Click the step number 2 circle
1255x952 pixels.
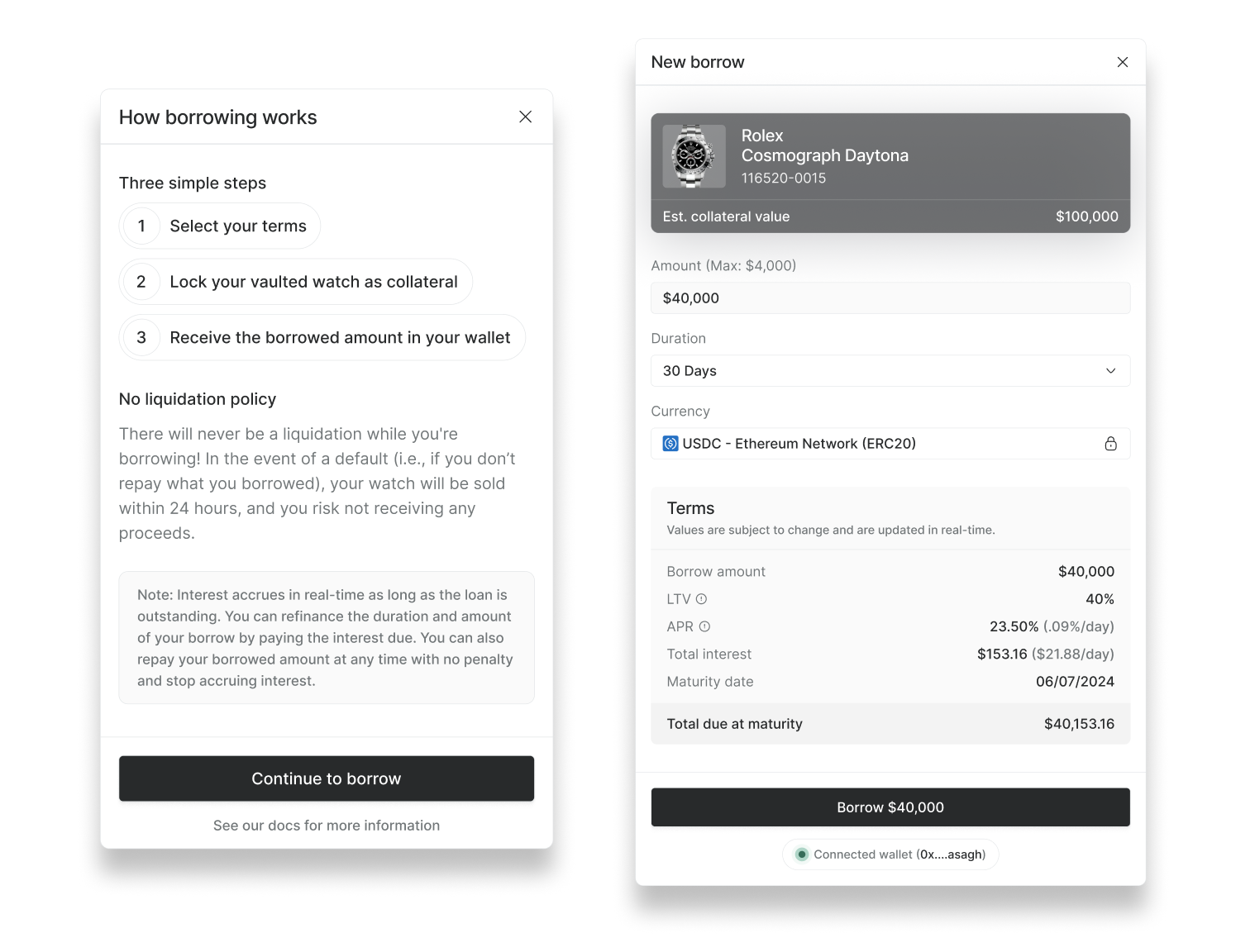(x=141, y=282)
